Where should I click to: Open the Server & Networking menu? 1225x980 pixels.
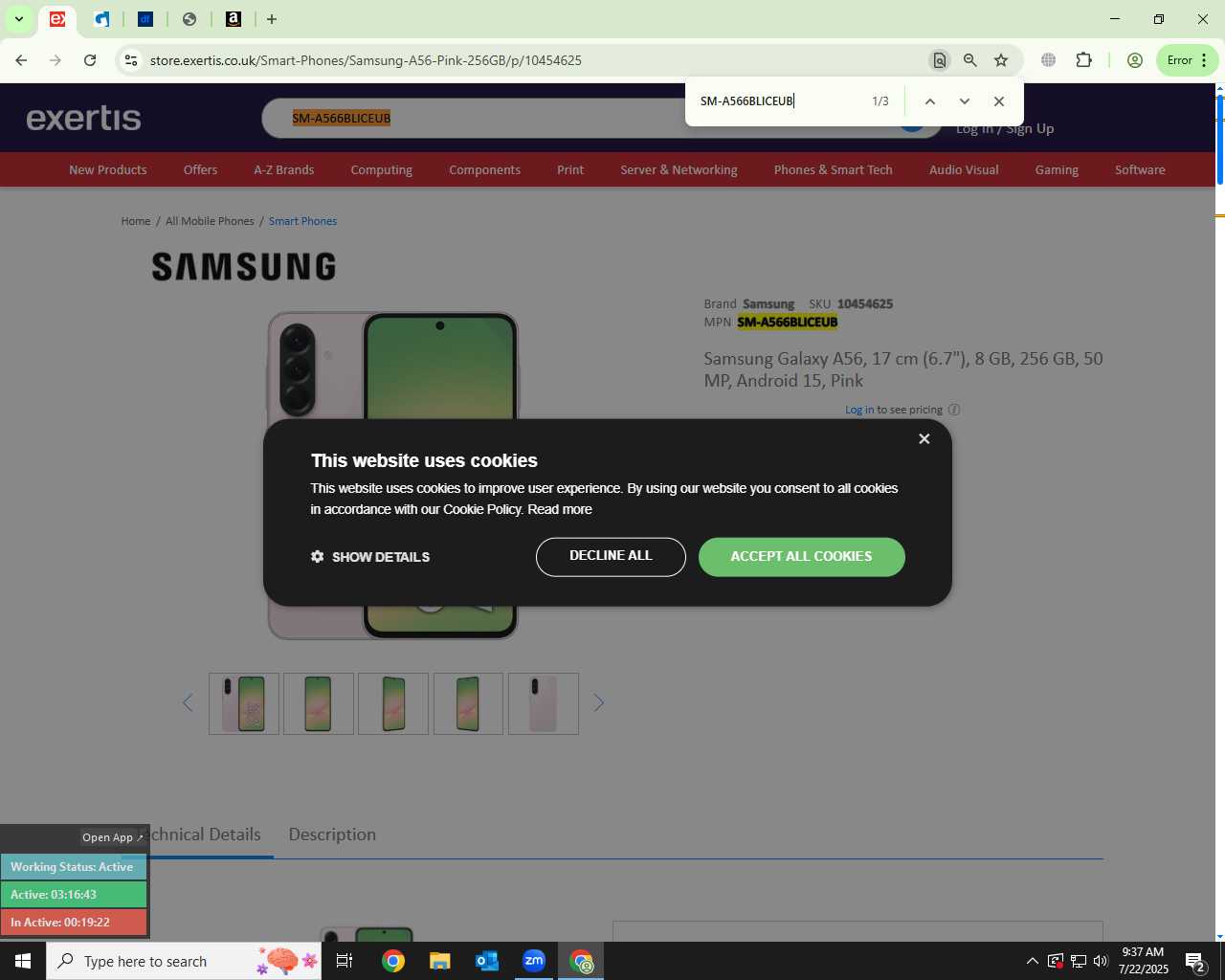(679, 169)
